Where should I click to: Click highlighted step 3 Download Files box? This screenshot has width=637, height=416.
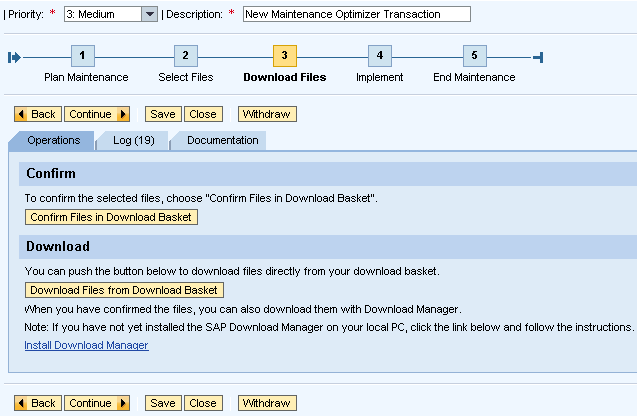(285, 56)
